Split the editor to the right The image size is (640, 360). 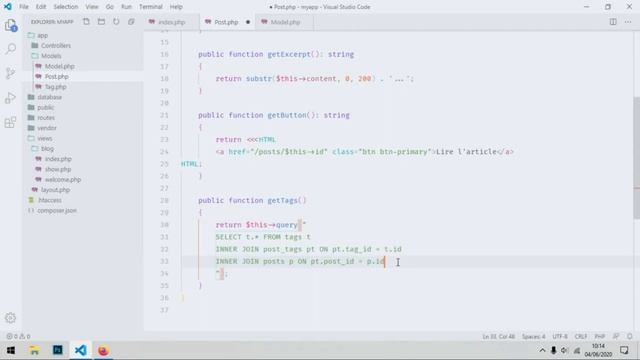coord(613,22)
